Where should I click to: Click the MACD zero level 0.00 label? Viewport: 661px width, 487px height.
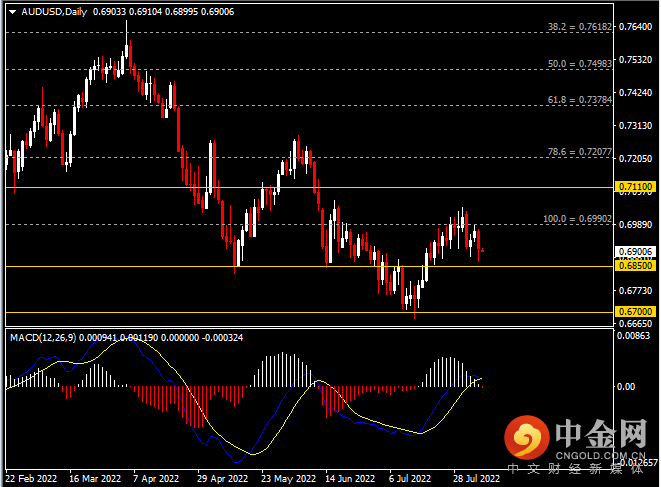[626, 387]
